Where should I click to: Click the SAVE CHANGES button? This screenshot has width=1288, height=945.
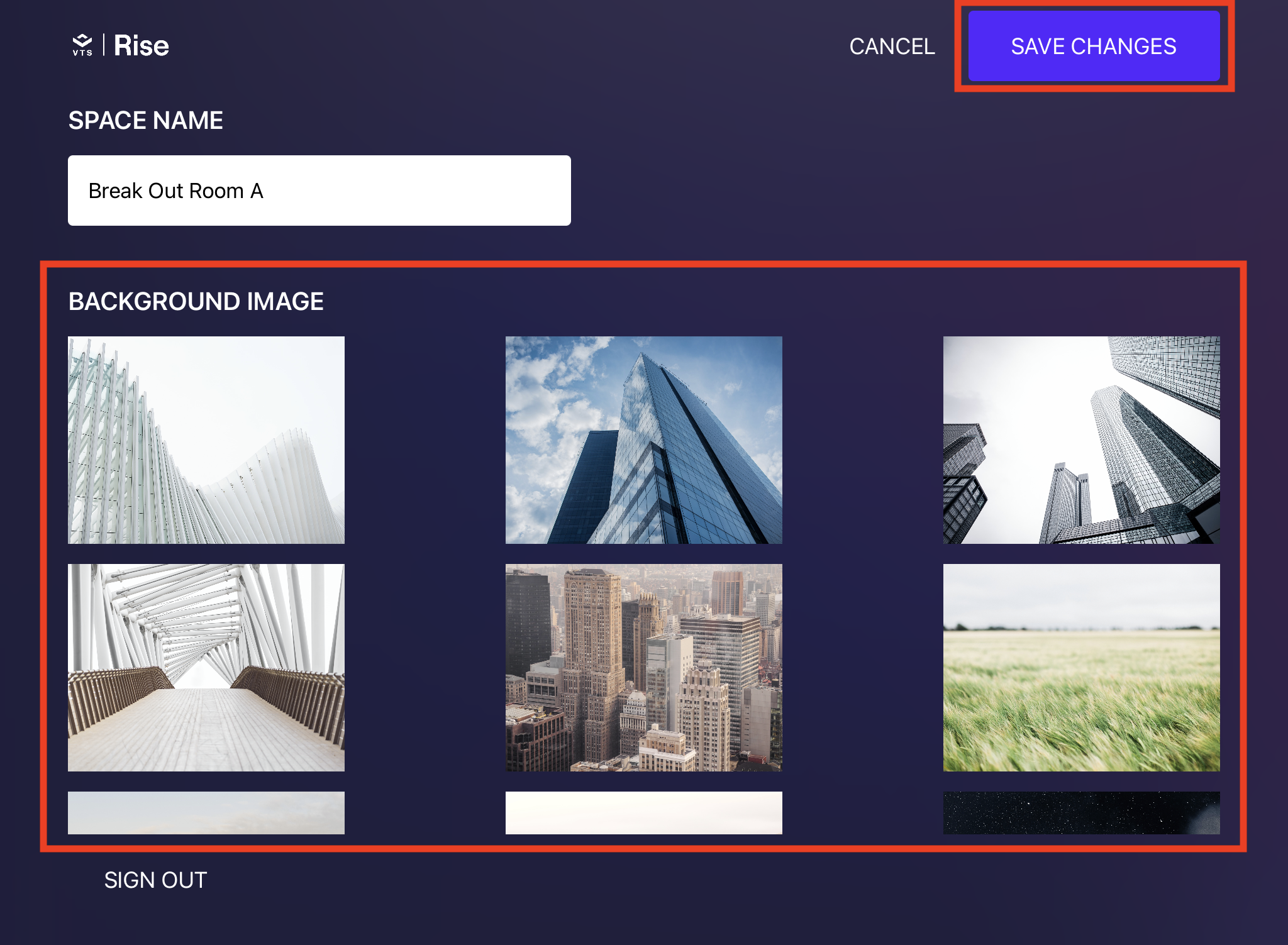(x=1093, y=46)
